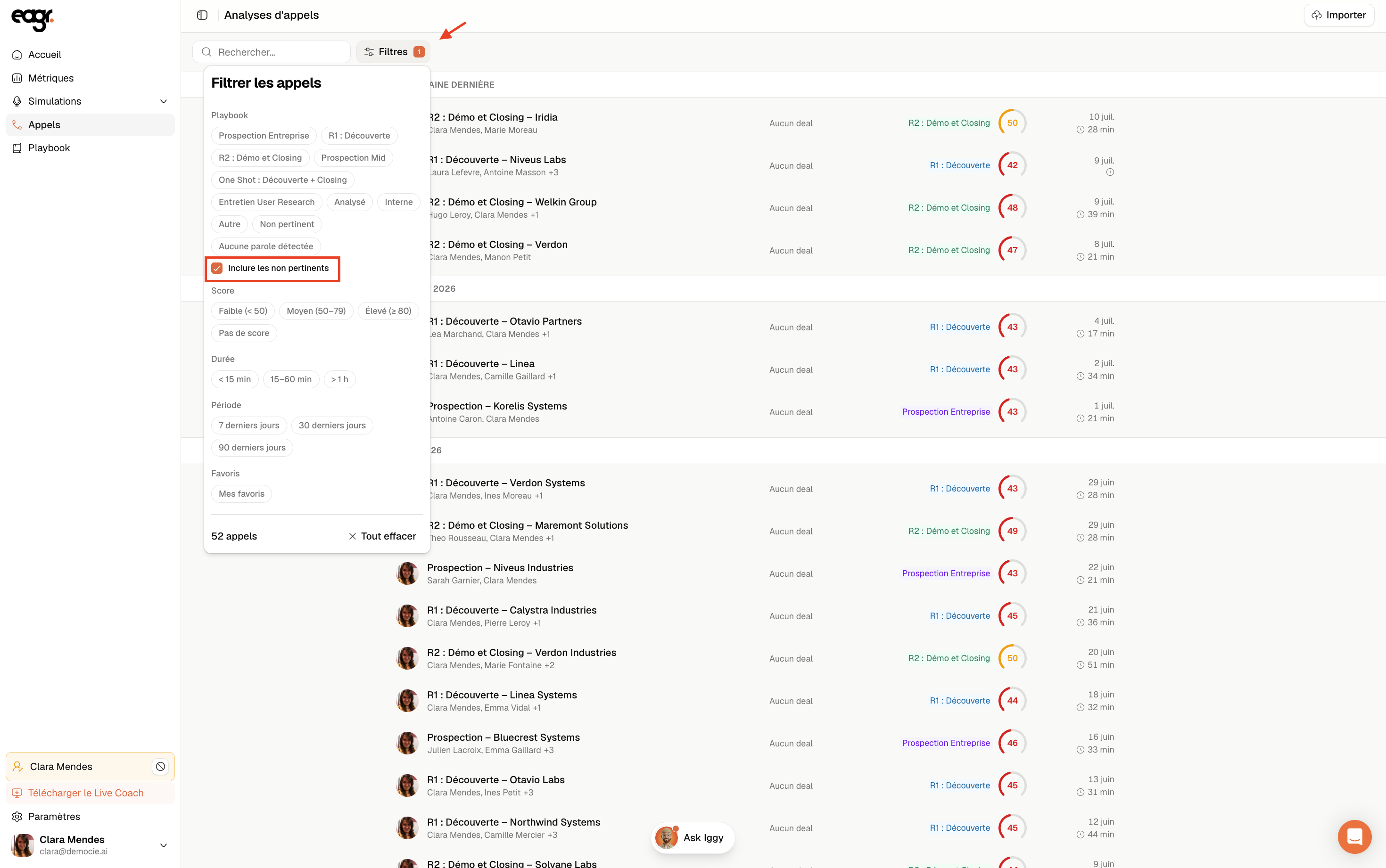Select the Pas de score chip
Screen dimensions: 1386x868
point(243,333)
